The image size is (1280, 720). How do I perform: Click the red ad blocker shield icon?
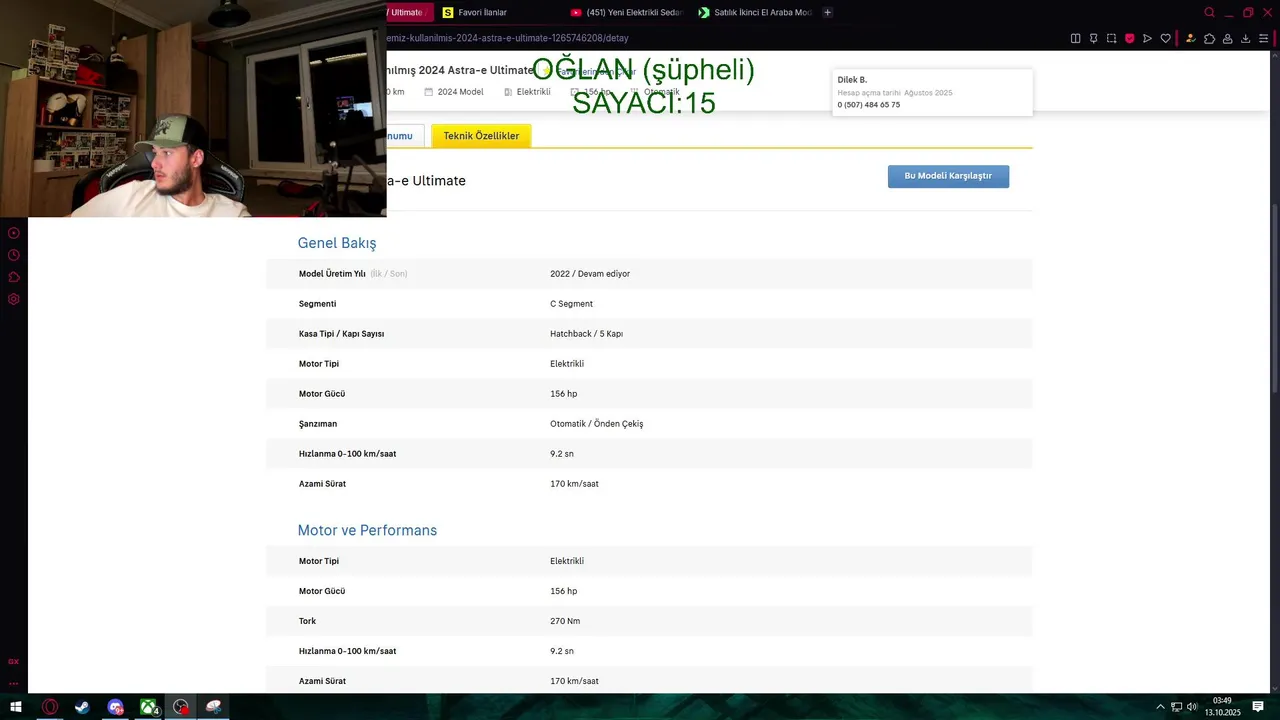1129,38
